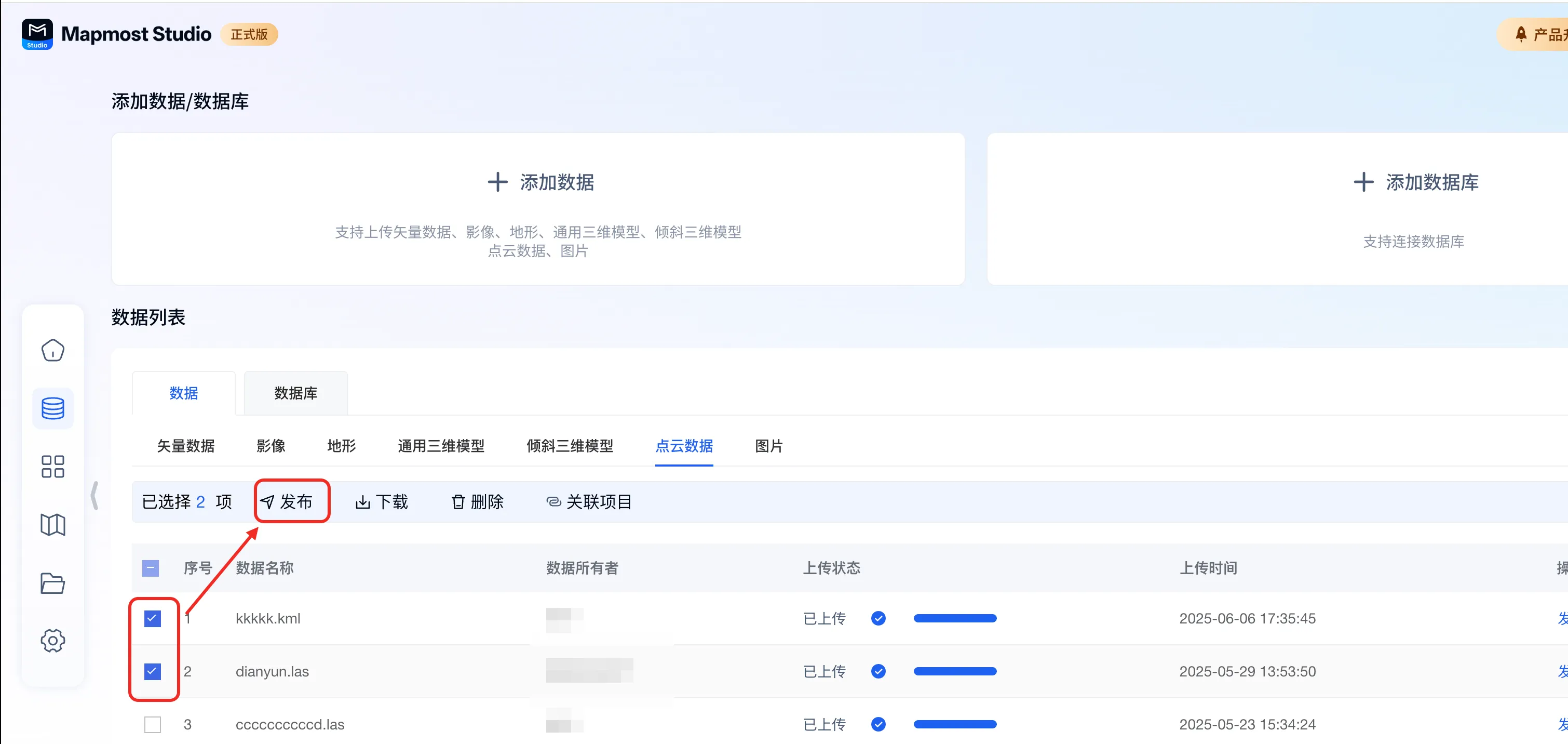Check the cccccccccccd.las row checkbox
1568x744 pixels.
click(x=152, y=724)
